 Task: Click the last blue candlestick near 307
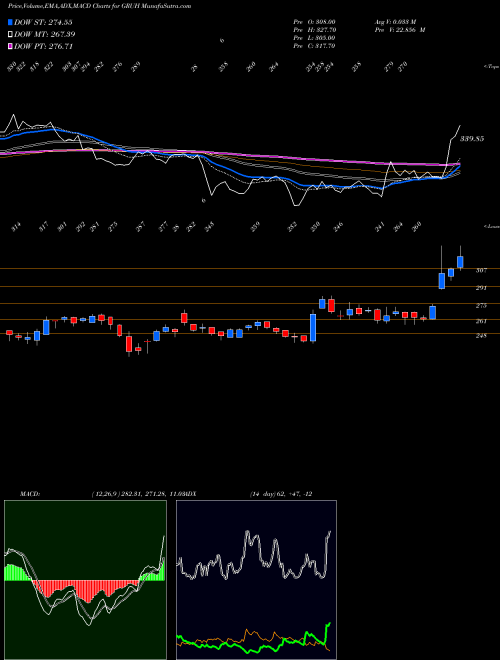[460, 262]
